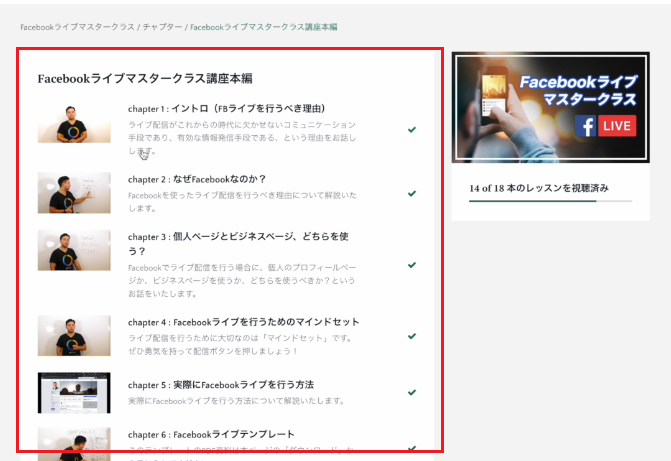This screenshot has width=671, height=461.
Task: Click completed checkmark for chapter 5
Action: [x=412, y=393]
